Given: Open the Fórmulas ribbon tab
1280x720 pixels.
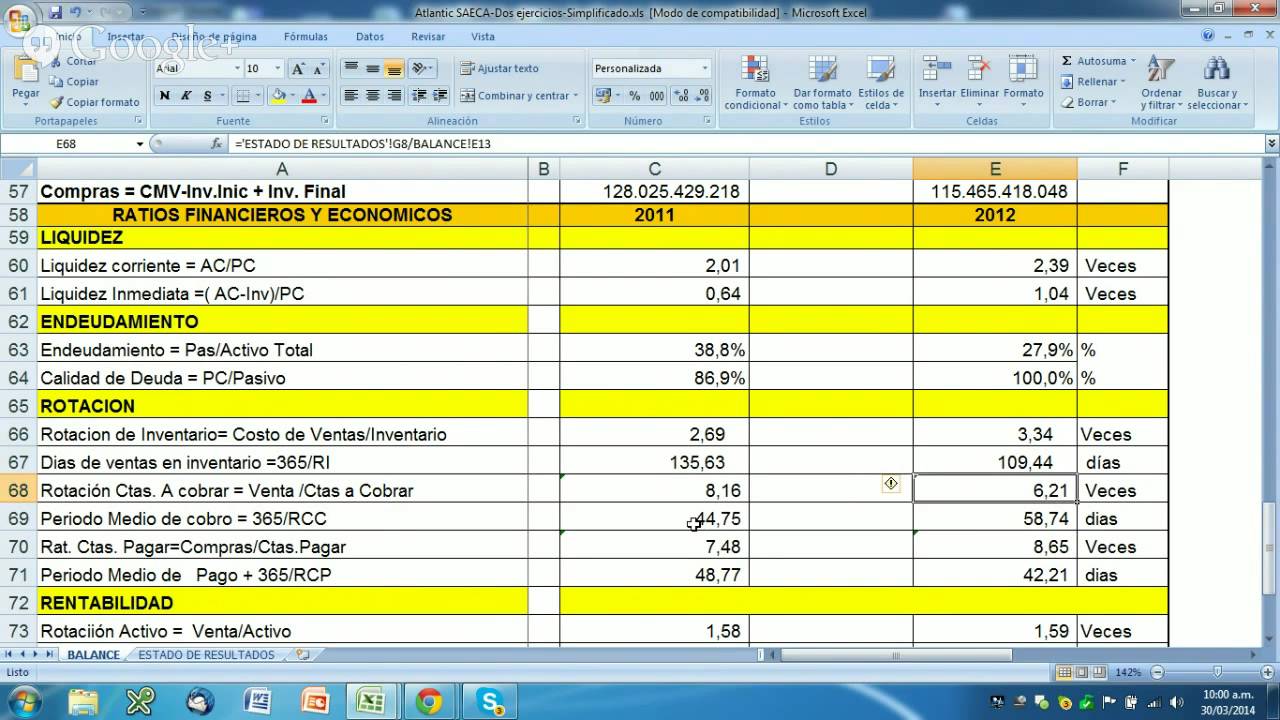Looking at the screenshot, I should pos(306,36).
